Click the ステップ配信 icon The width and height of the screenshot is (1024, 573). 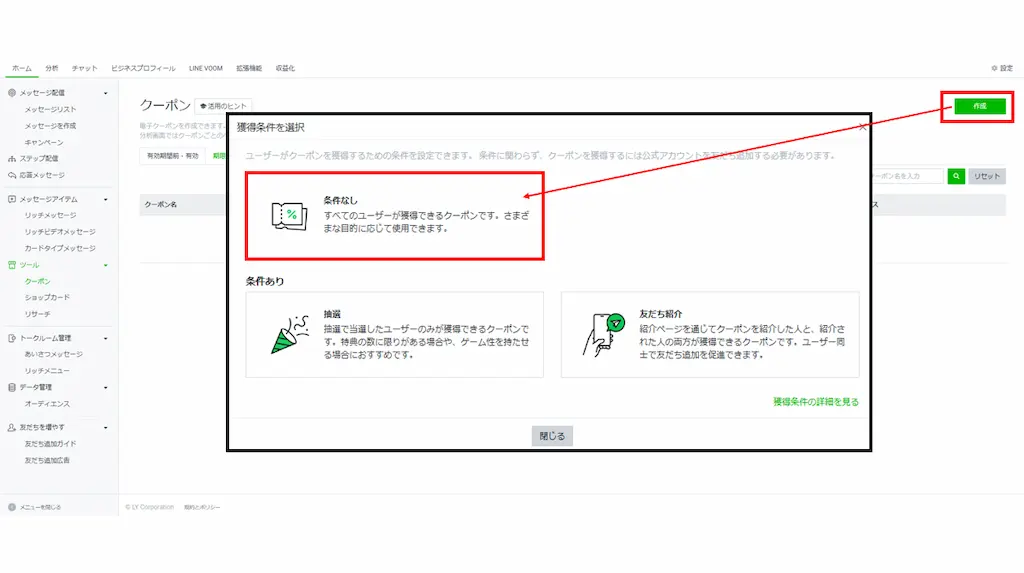coord(12,158)
